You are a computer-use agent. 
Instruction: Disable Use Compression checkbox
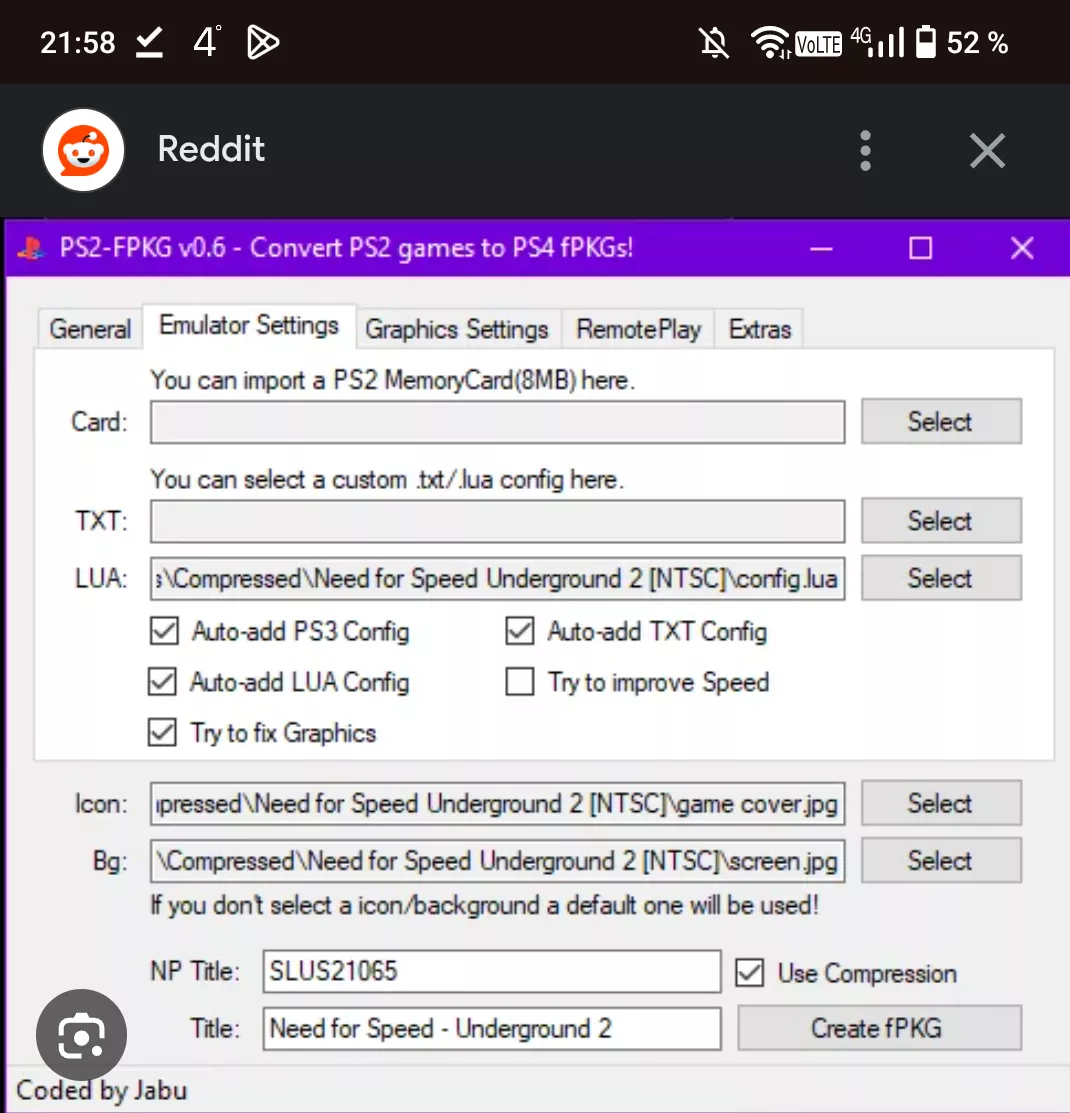coord(749,973)
